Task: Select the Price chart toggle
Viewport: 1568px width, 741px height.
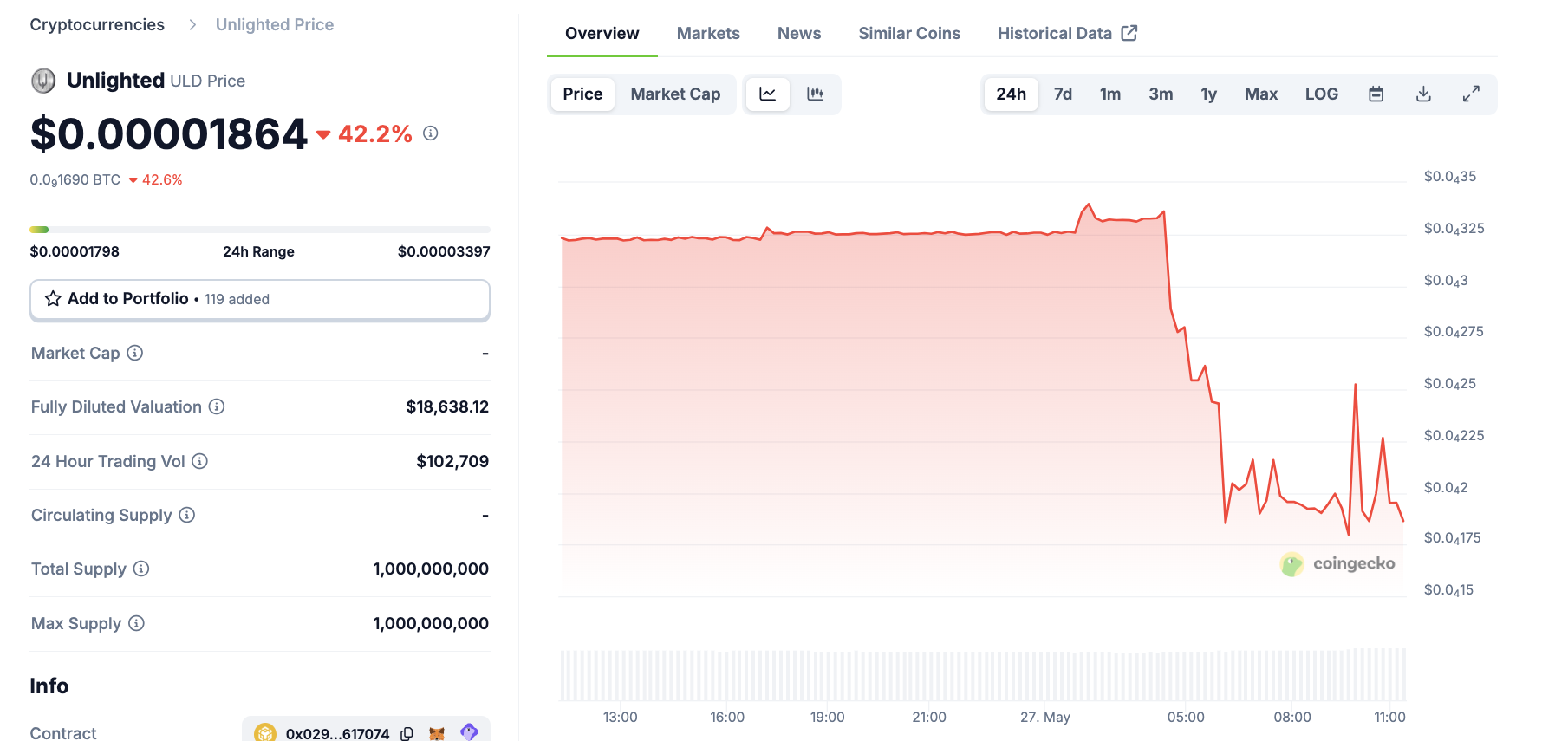Action: coord(582,94)
